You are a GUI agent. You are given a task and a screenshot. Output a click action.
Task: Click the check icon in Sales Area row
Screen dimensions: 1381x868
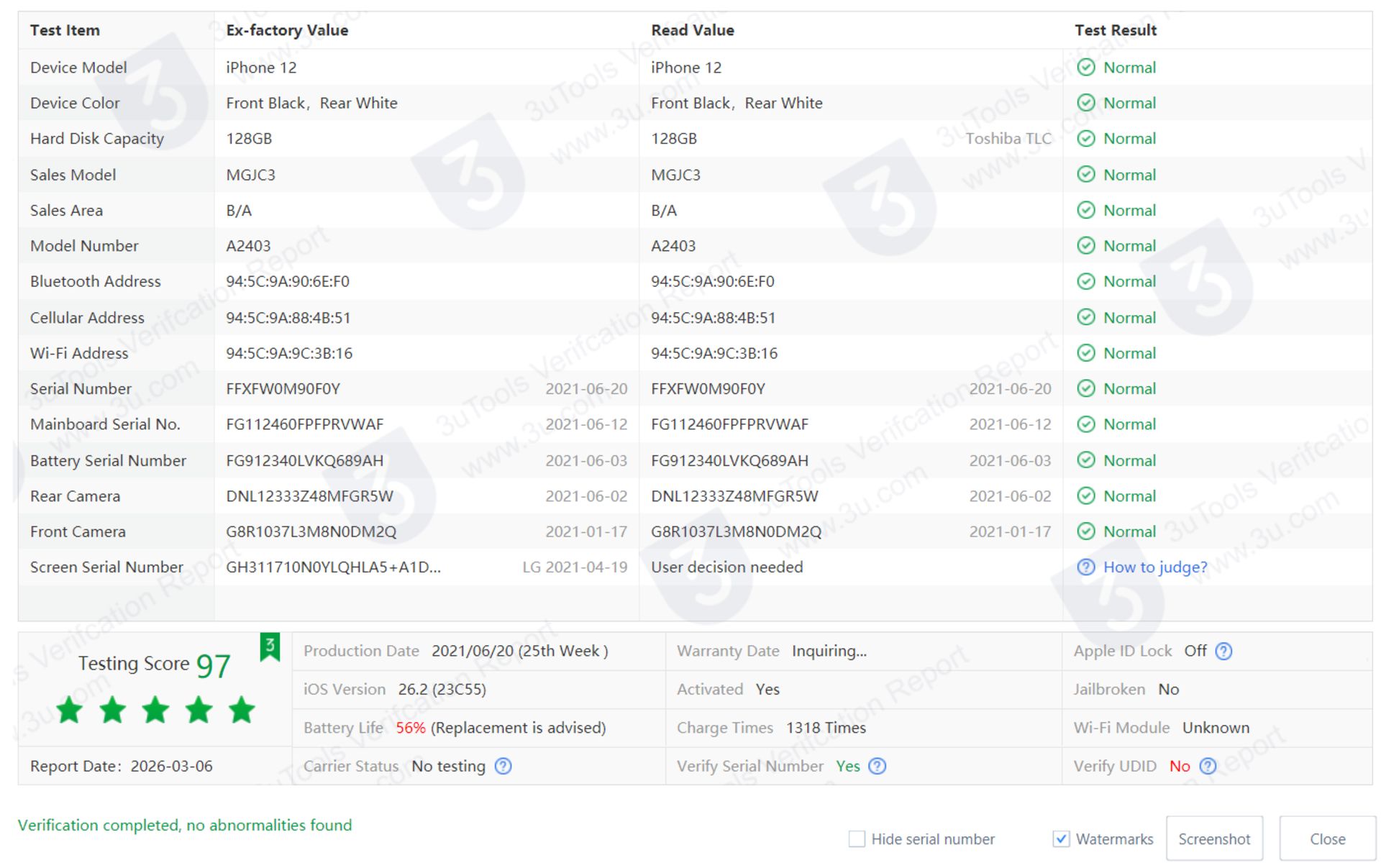click(1085, 210)
